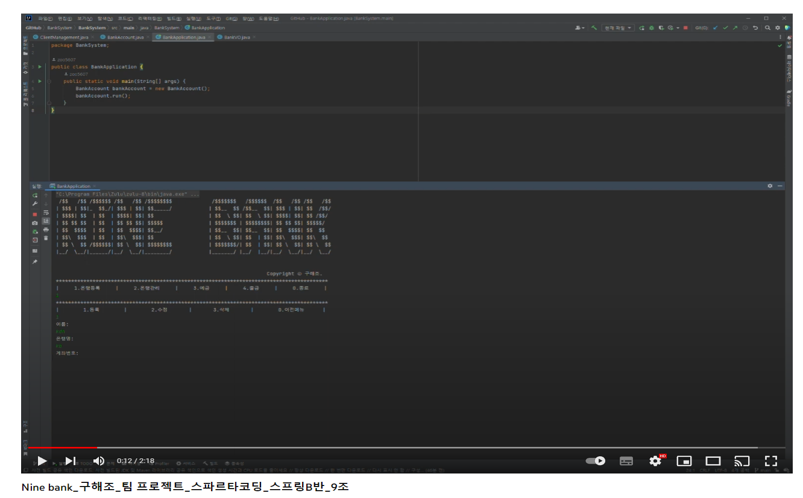Viewport: 803px width, 498px height.
Task: Click the green run gutter arrow beside class BankApplication
Action: coord(39,67)
